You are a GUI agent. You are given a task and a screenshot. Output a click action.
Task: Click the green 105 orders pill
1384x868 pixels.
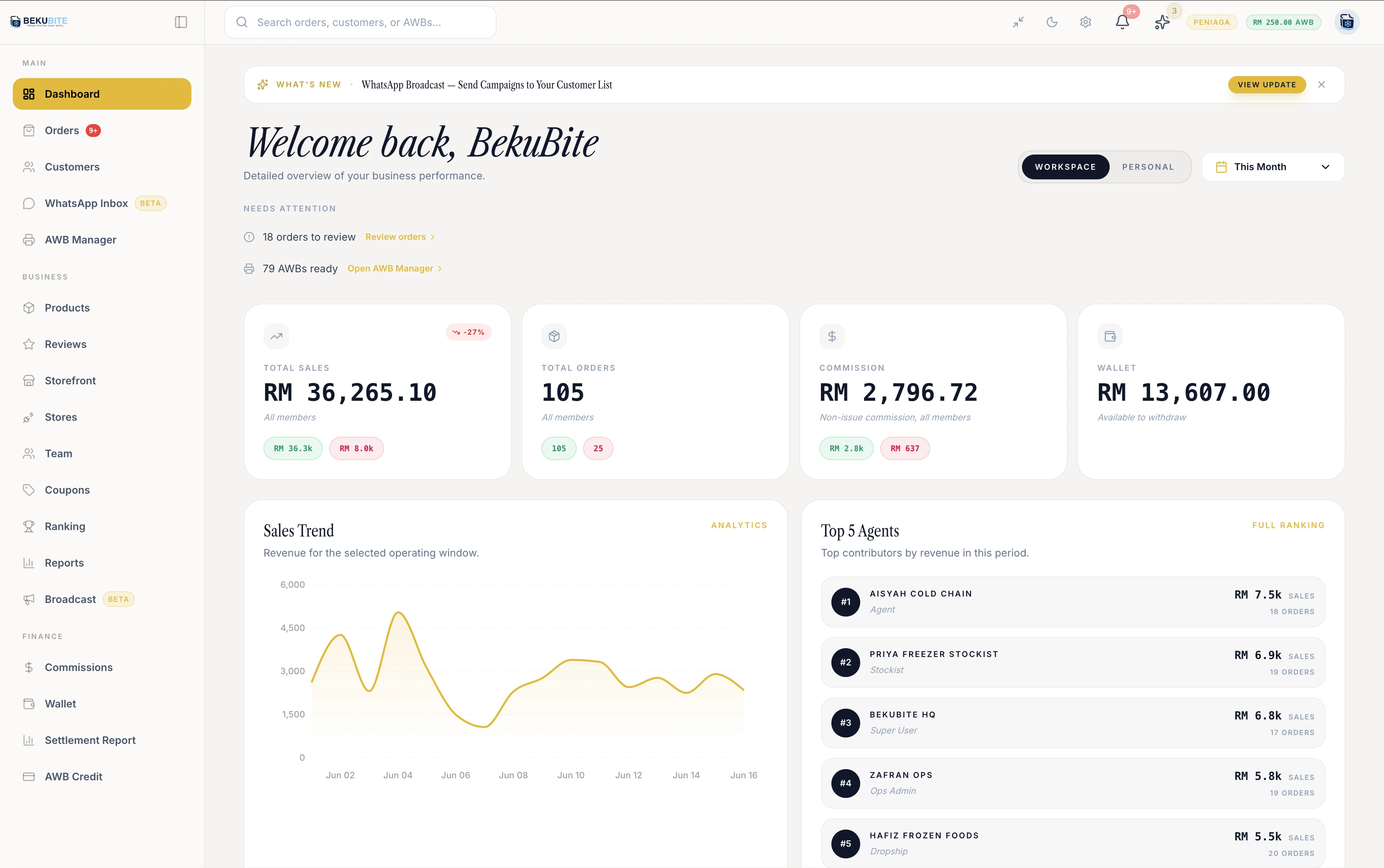559,448
